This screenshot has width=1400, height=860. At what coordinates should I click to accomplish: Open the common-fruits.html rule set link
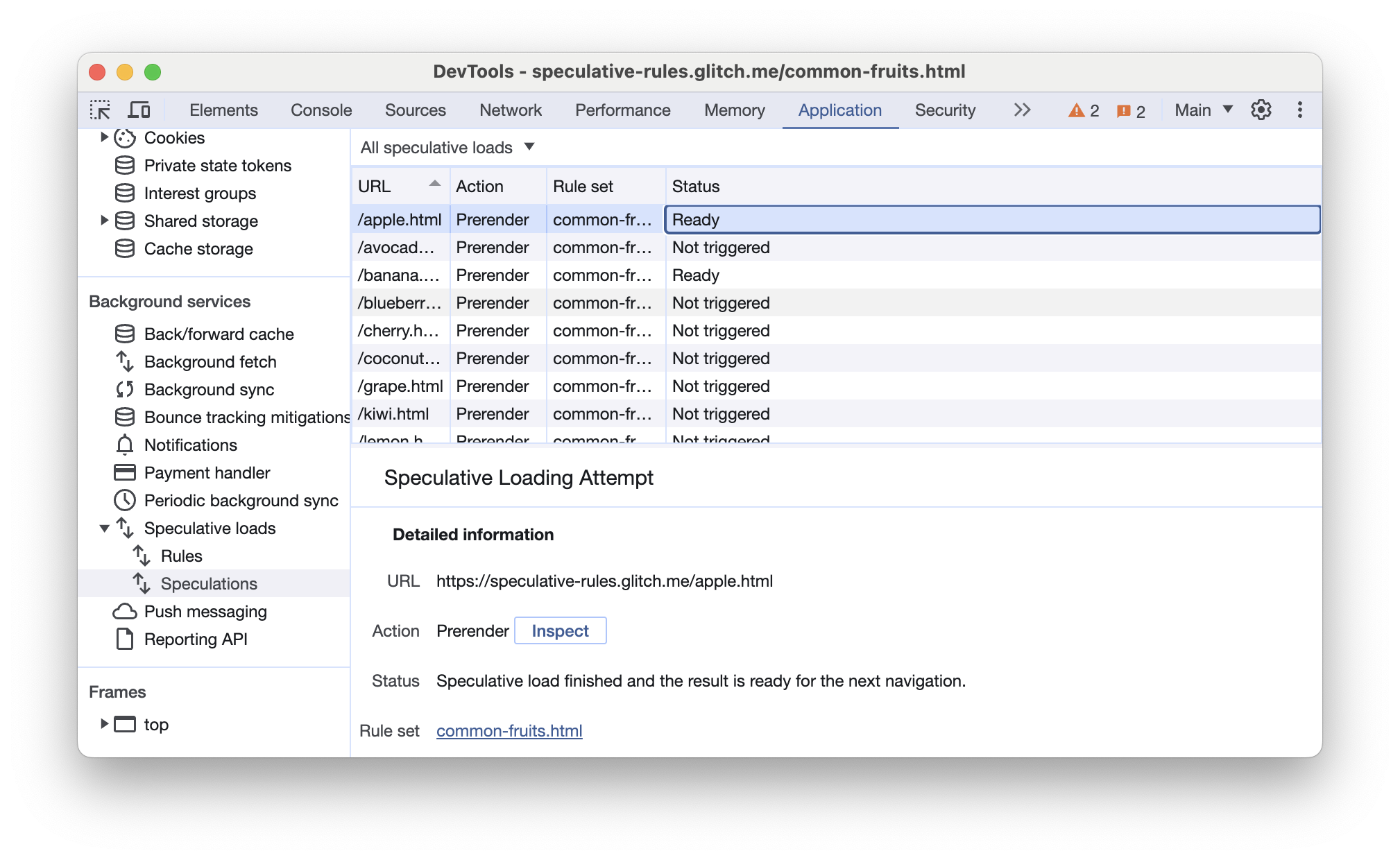[510, 730]
